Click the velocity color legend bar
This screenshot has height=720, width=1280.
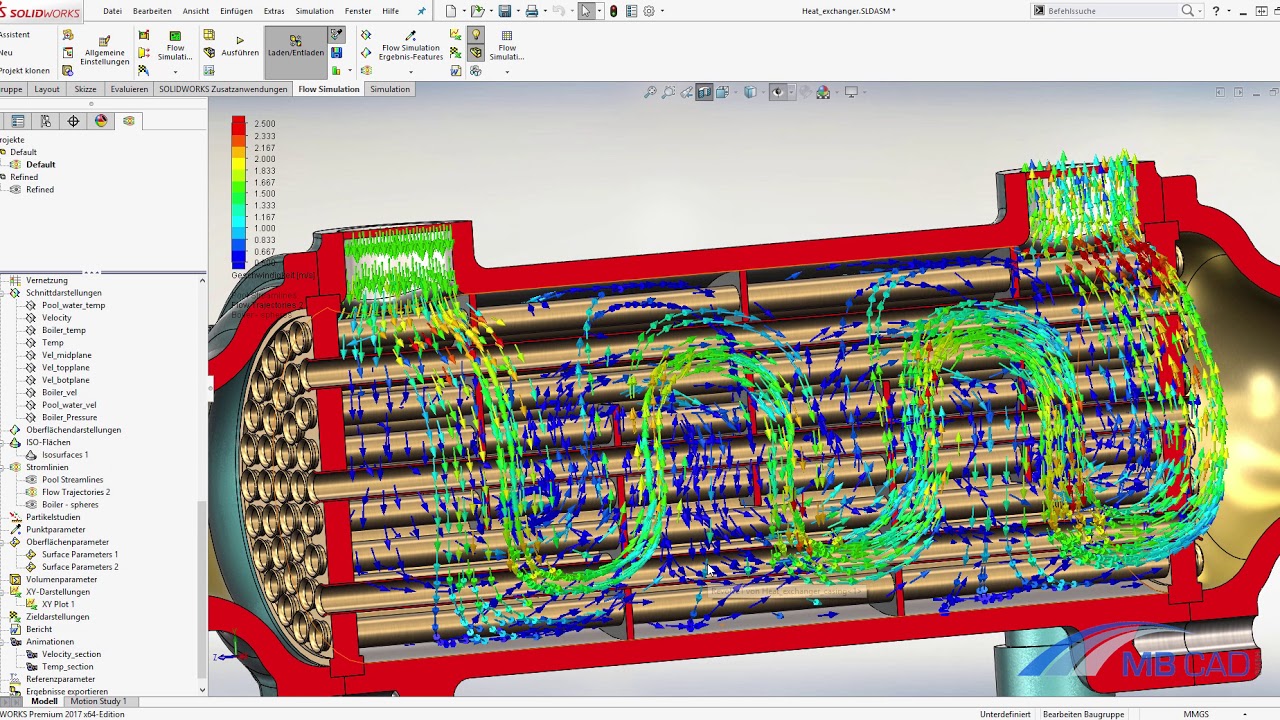pyautogui.click(x=239, y=190)
